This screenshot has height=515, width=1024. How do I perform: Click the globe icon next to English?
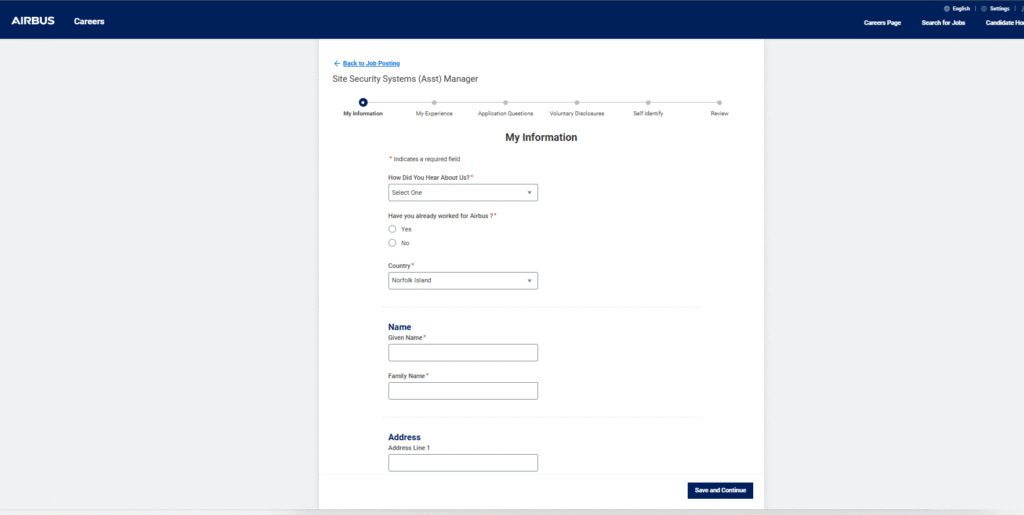point(946,8)
